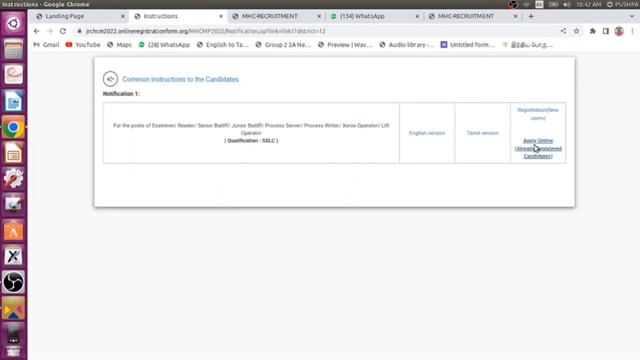This screenshot has height=360, width=640.
Task: Open System Settings gear-and-wrench icon in launcher
Action: [13, 179]
